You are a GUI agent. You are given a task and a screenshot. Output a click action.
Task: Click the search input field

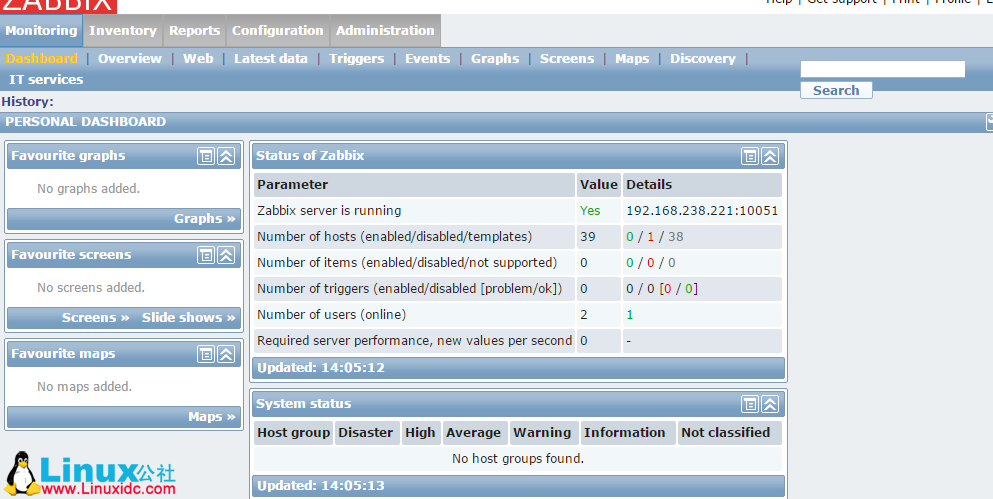[883, 69]
